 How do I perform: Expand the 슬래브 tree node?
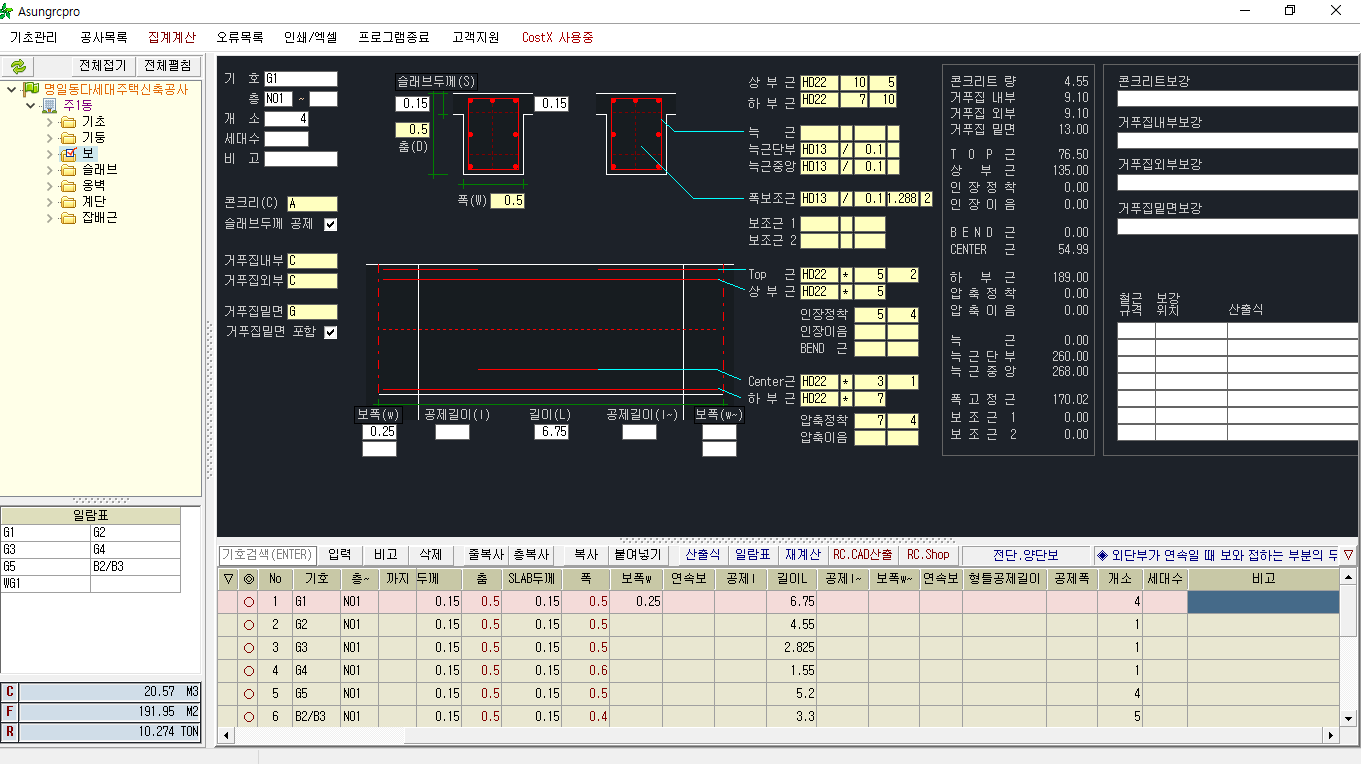tap(51, 170)
